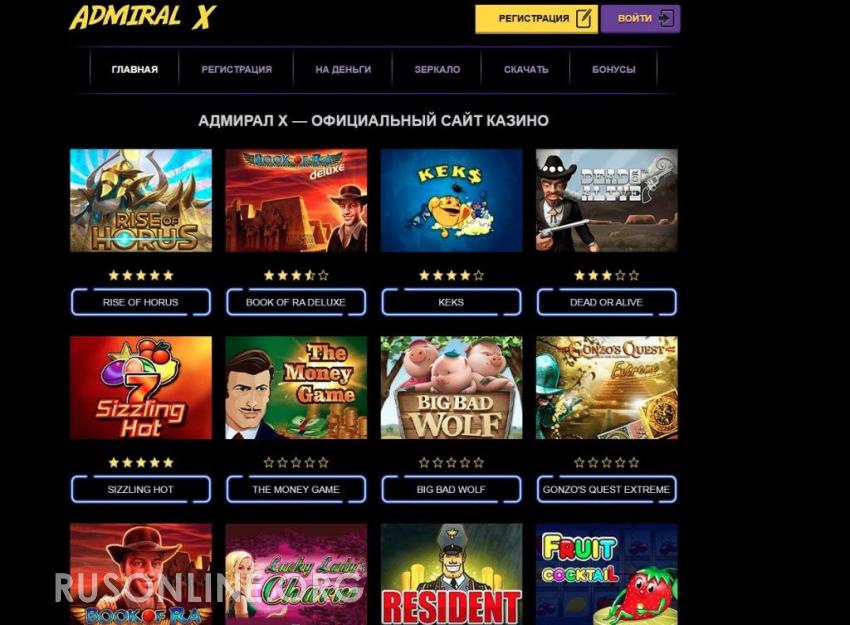Click the pencil icon on the Регистрация button
Image resolution: width=850 pixels, height=625 pixels.
tap(583, 18)
